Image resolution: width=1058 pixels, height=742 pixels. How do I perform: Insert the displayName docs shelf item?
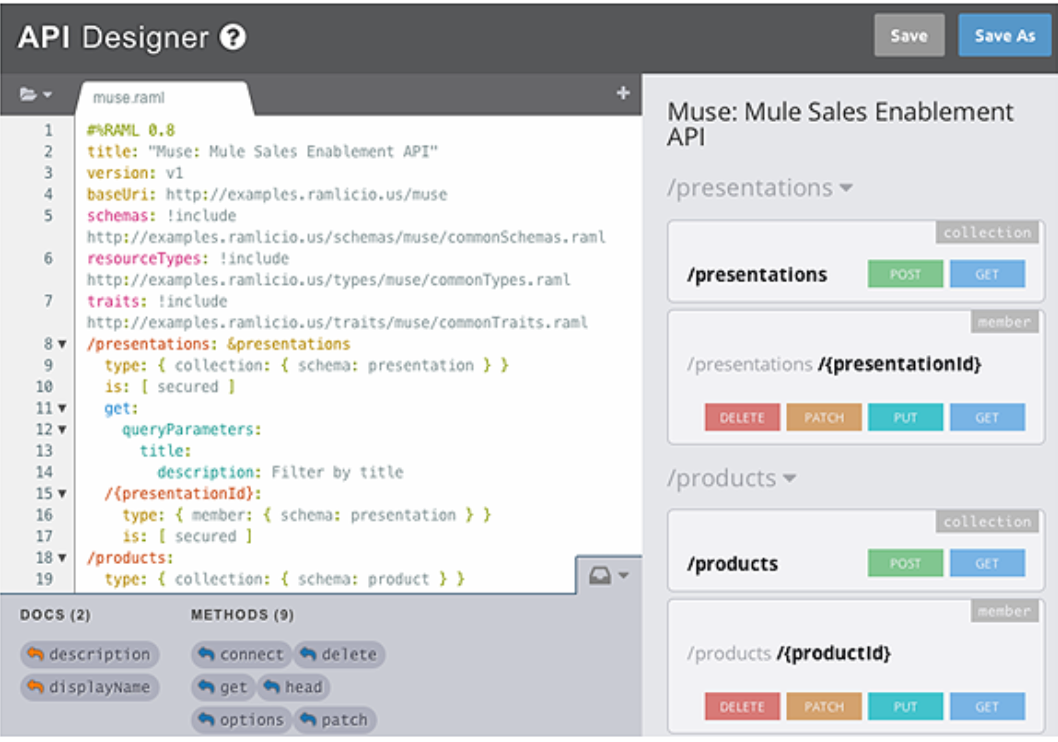pyautogui.click(x=90, y=687)
